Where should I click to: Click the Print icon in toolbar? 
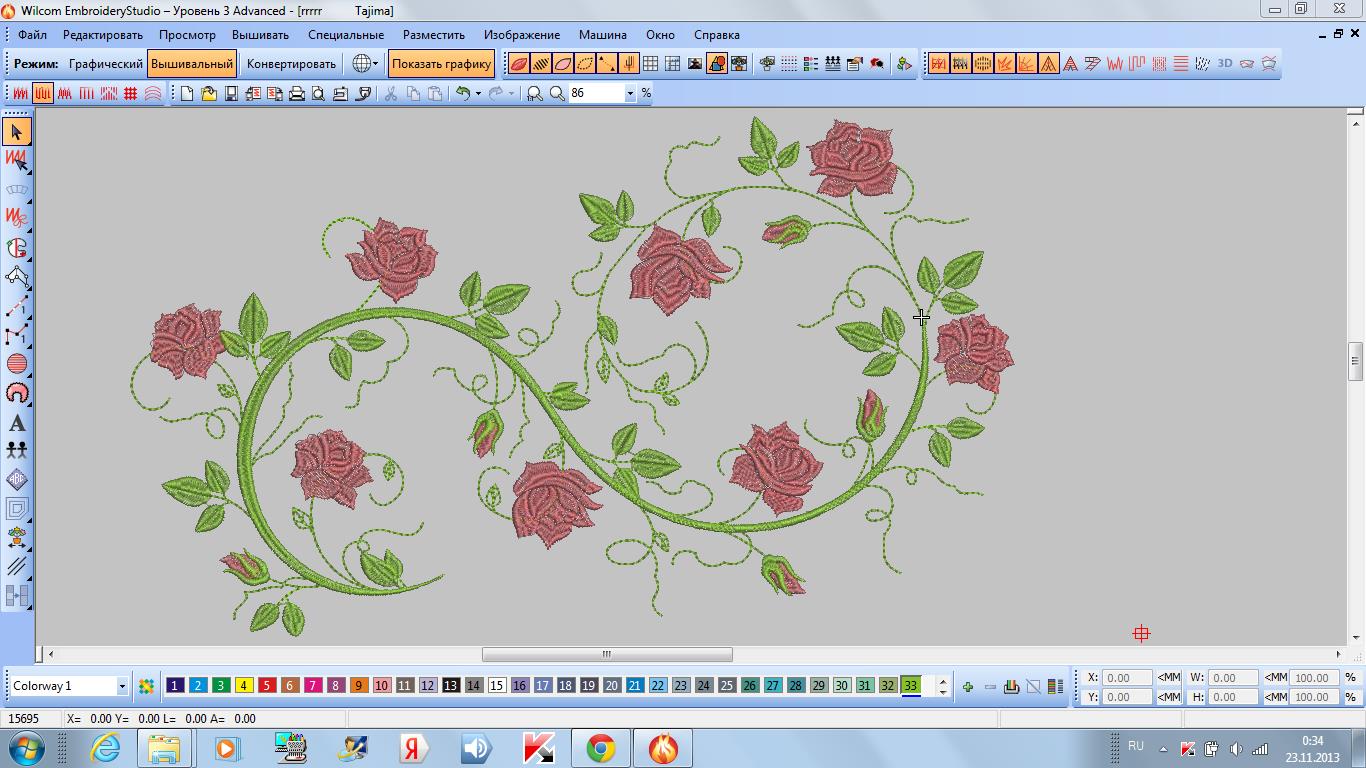[x=297, y=93]
